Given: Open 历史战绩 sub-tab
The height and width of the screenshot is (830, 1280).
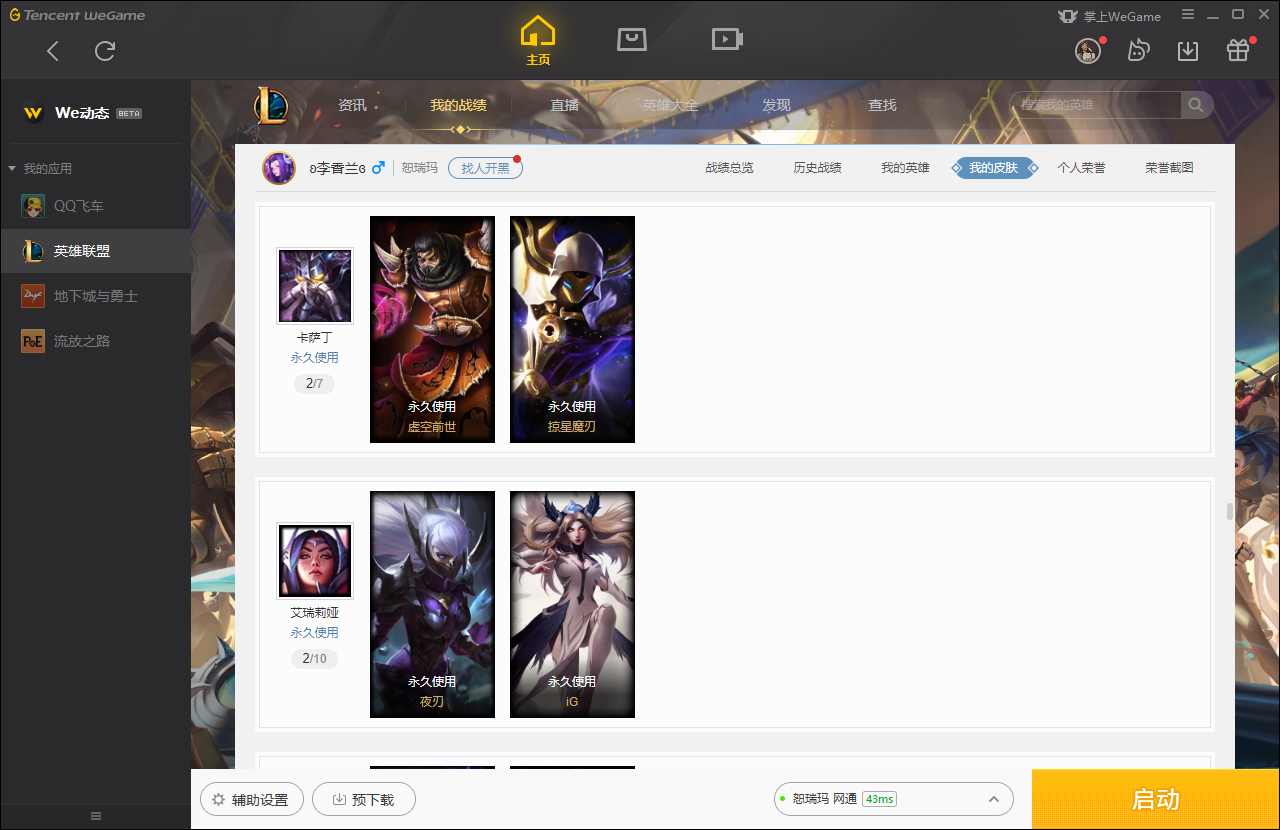Looking at the screenshot, I should click(x=817, y=168).
